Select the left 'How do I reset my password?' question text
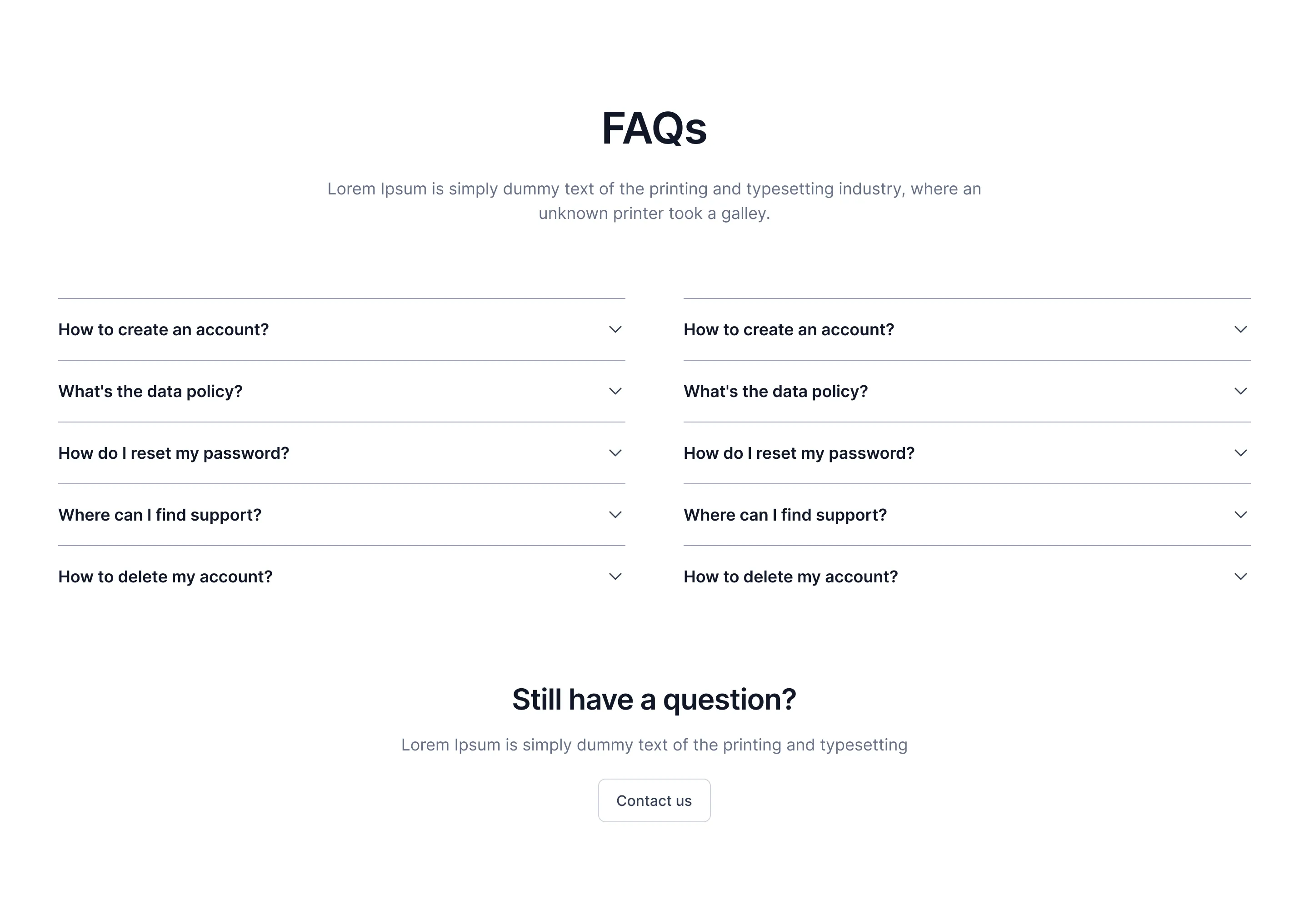Image resolution: width=1309 pixels, height=924 pixels. (x=173, y=453)
